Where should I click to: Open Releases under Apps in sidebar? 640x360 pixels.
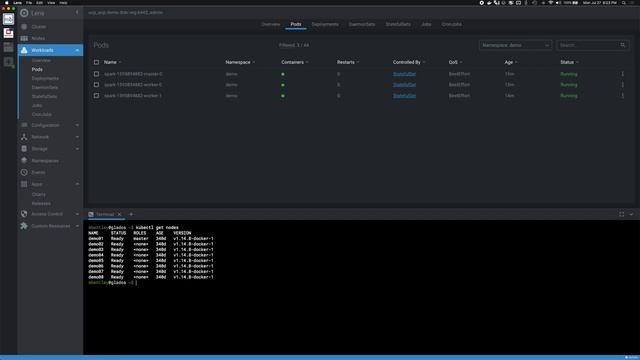click(41, 204)
